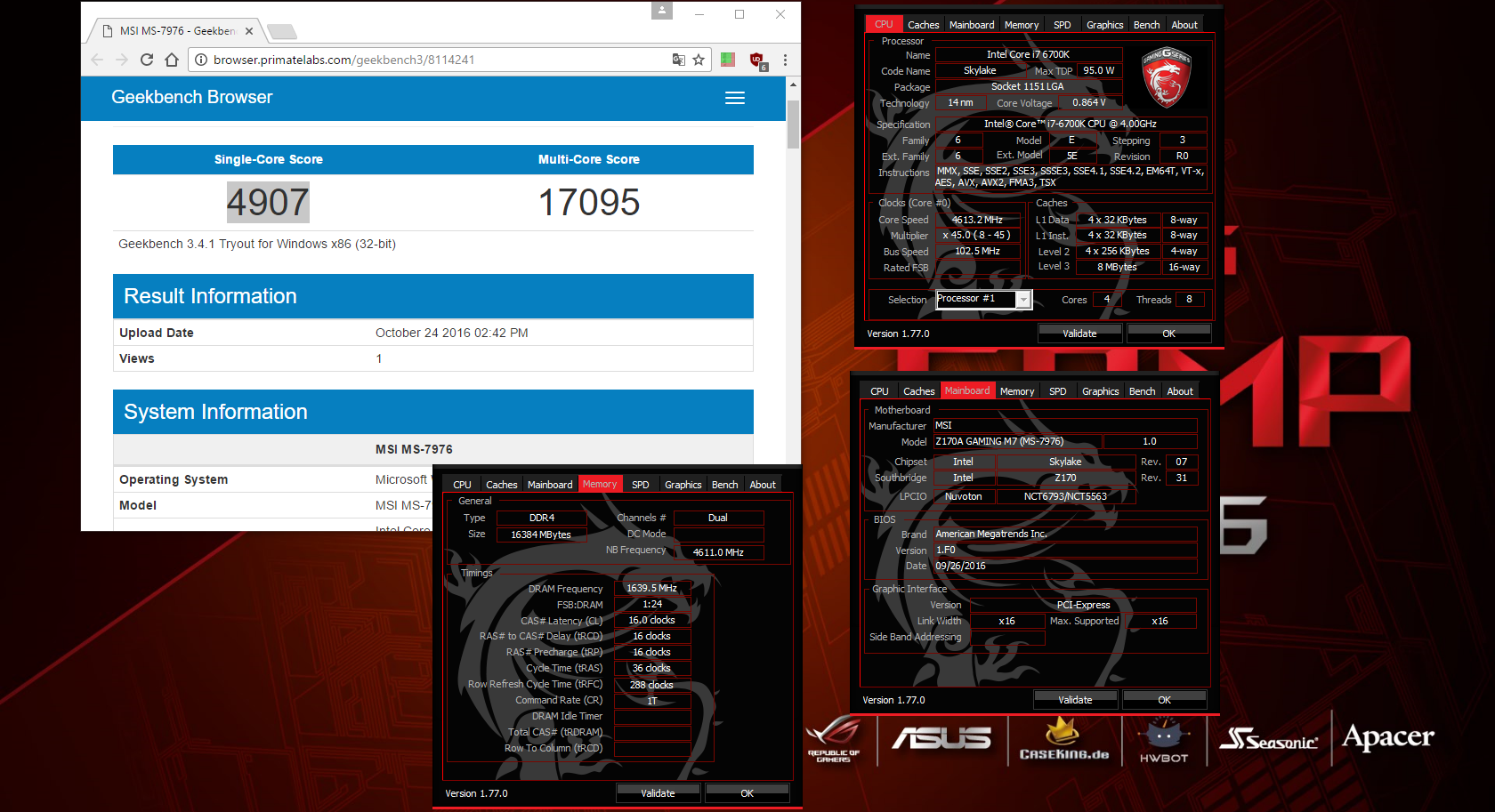
Task: Click Chrome profile avatar icon
Action: click(662, 10)
